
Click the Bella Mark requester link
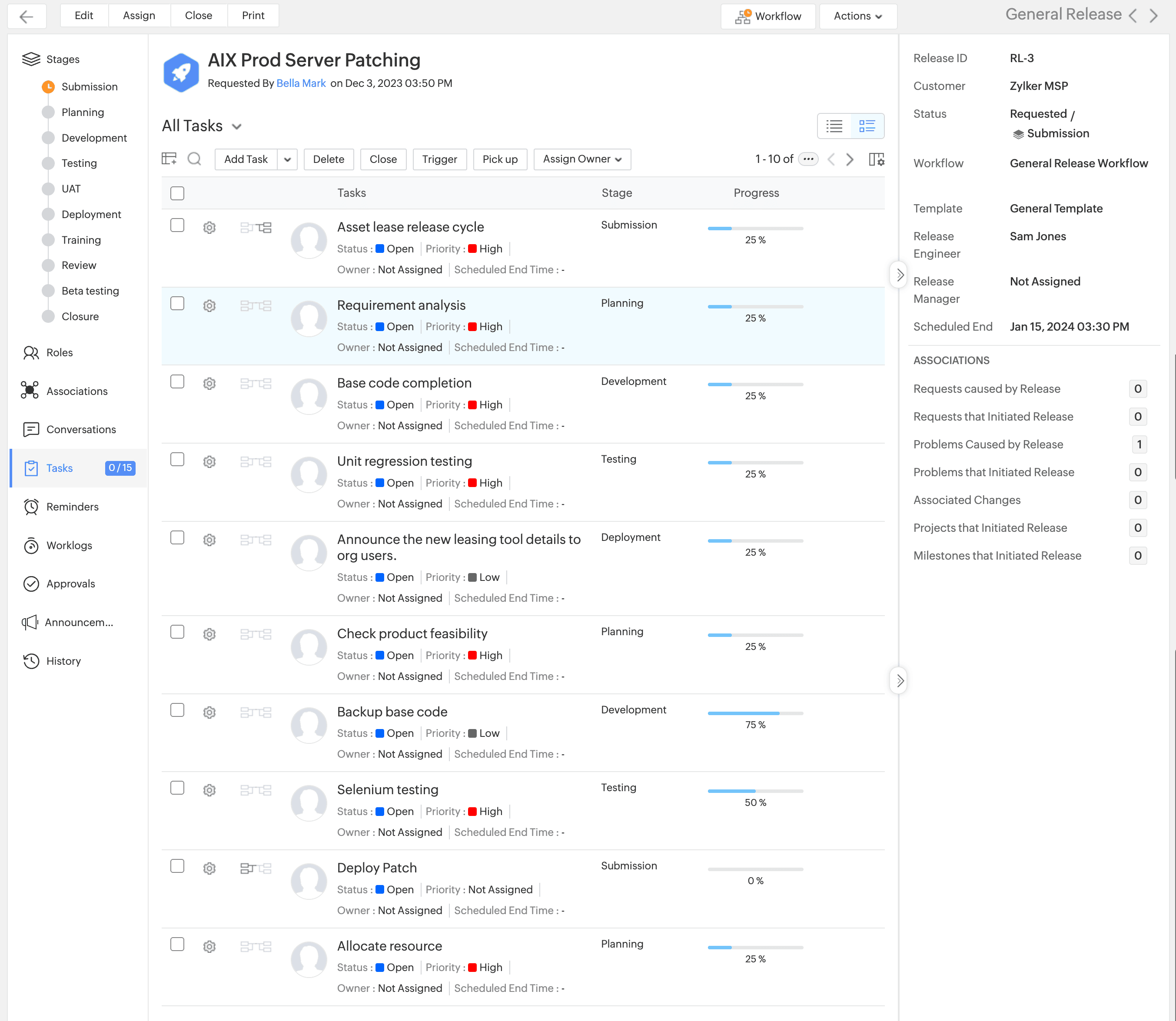pyautogui.click(x=301, y=83)
